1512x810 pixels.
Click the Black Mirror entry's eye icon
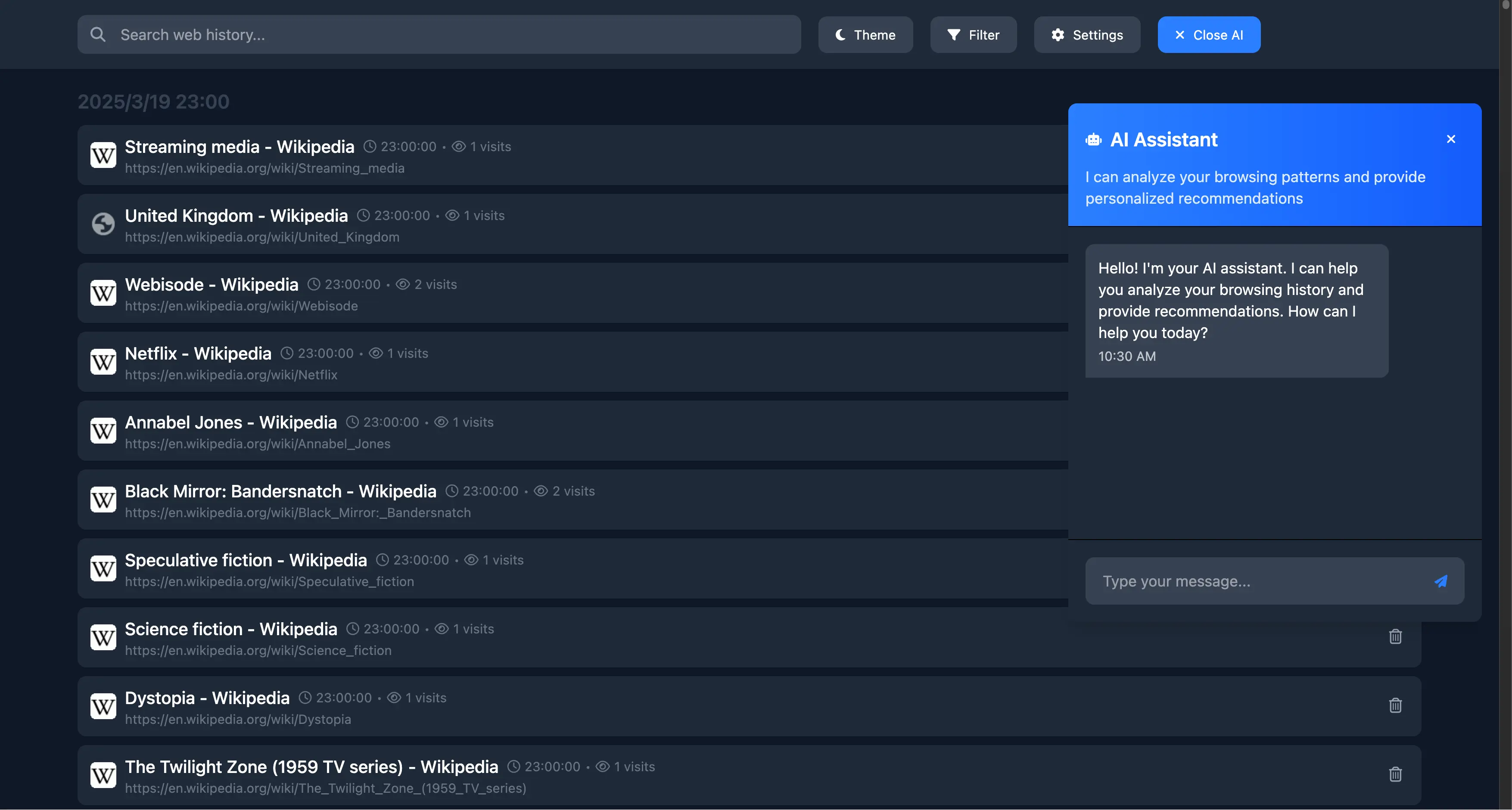(x=541, y=491)
